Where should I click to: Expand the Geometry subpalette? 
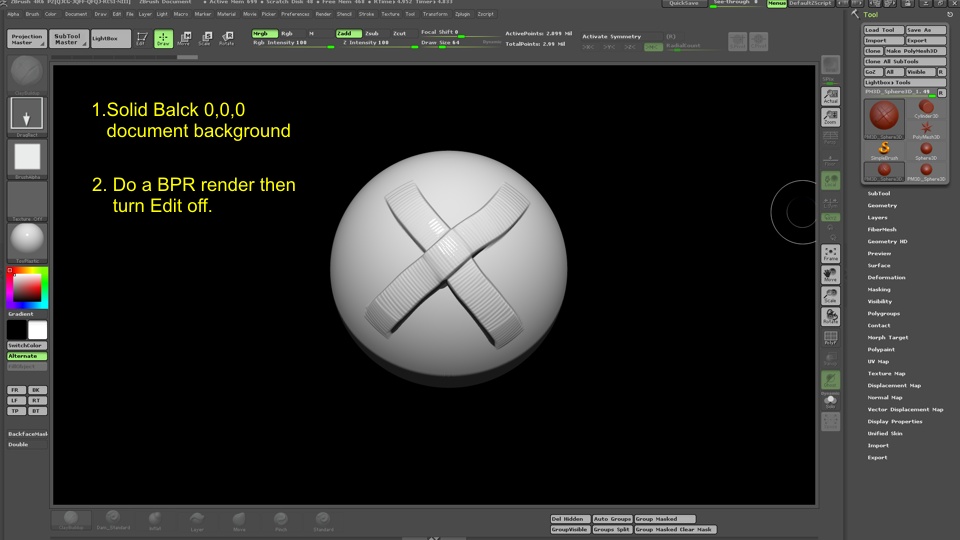coord(882,206)
